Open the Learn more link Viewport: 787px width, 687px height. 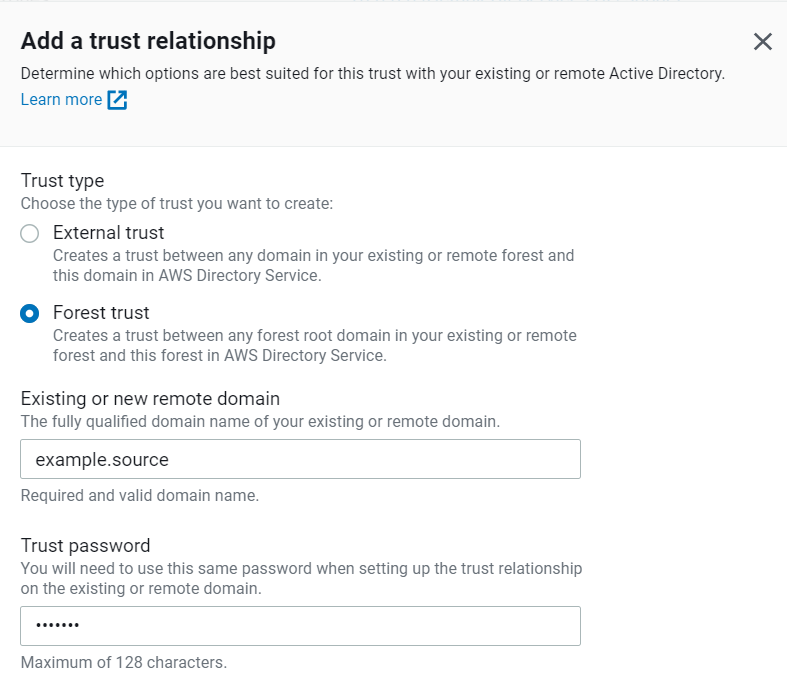click(61, 100)
